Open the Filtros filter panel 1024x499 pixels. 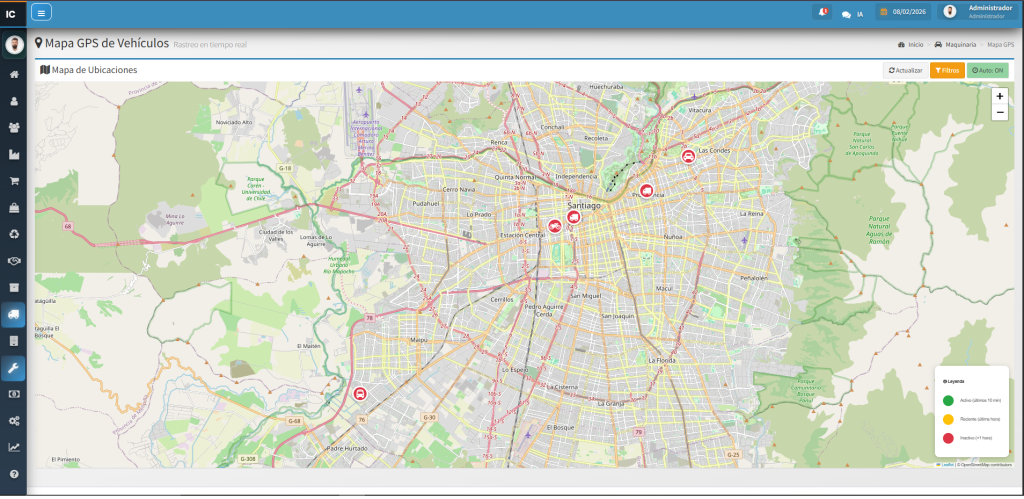(947, 71)
